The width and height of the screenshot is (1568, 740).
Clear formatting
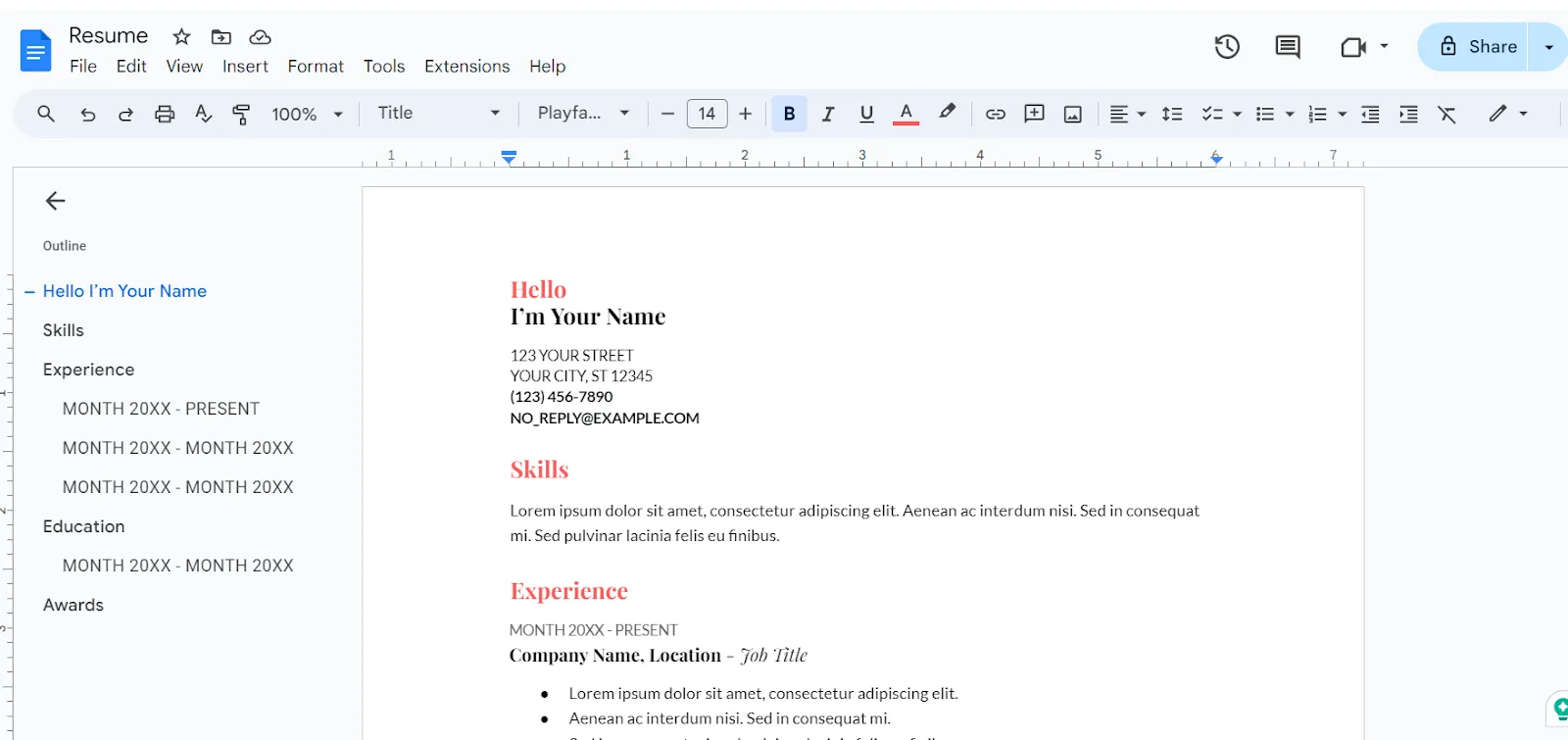(x=1446, y=114)
